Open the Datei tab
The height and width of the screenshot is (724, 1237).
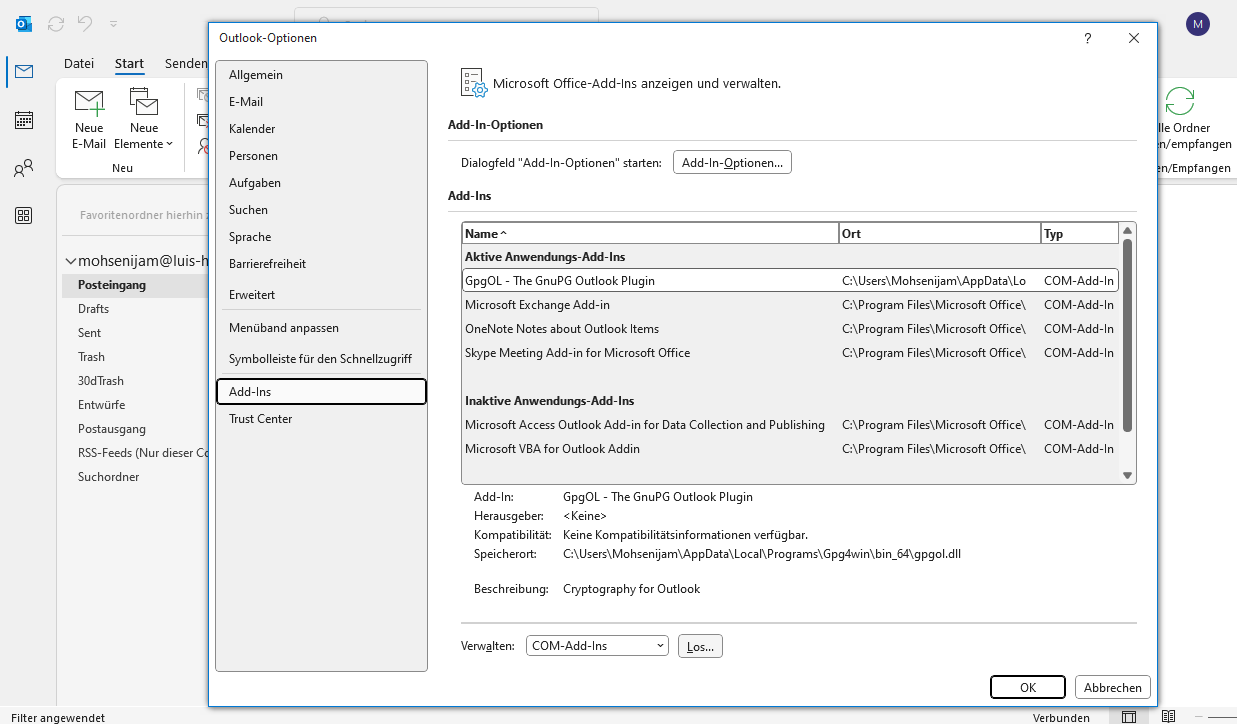(79, 63)
